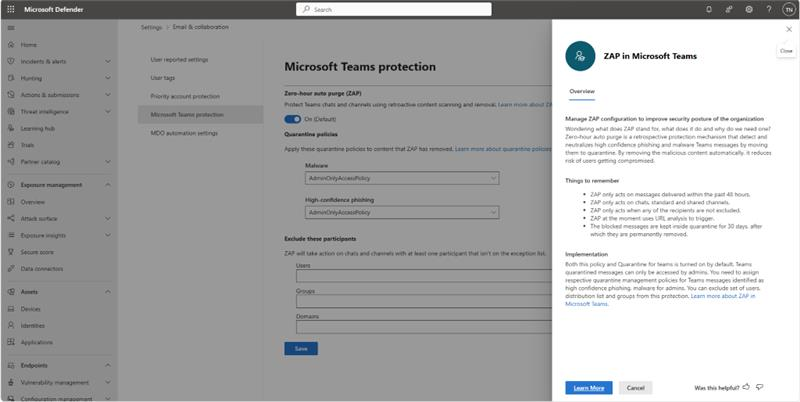The width and height of the screenshot is (800, 402).
Task: Open the Malware quarantine policy dropdown
Action: click(402, 178)
